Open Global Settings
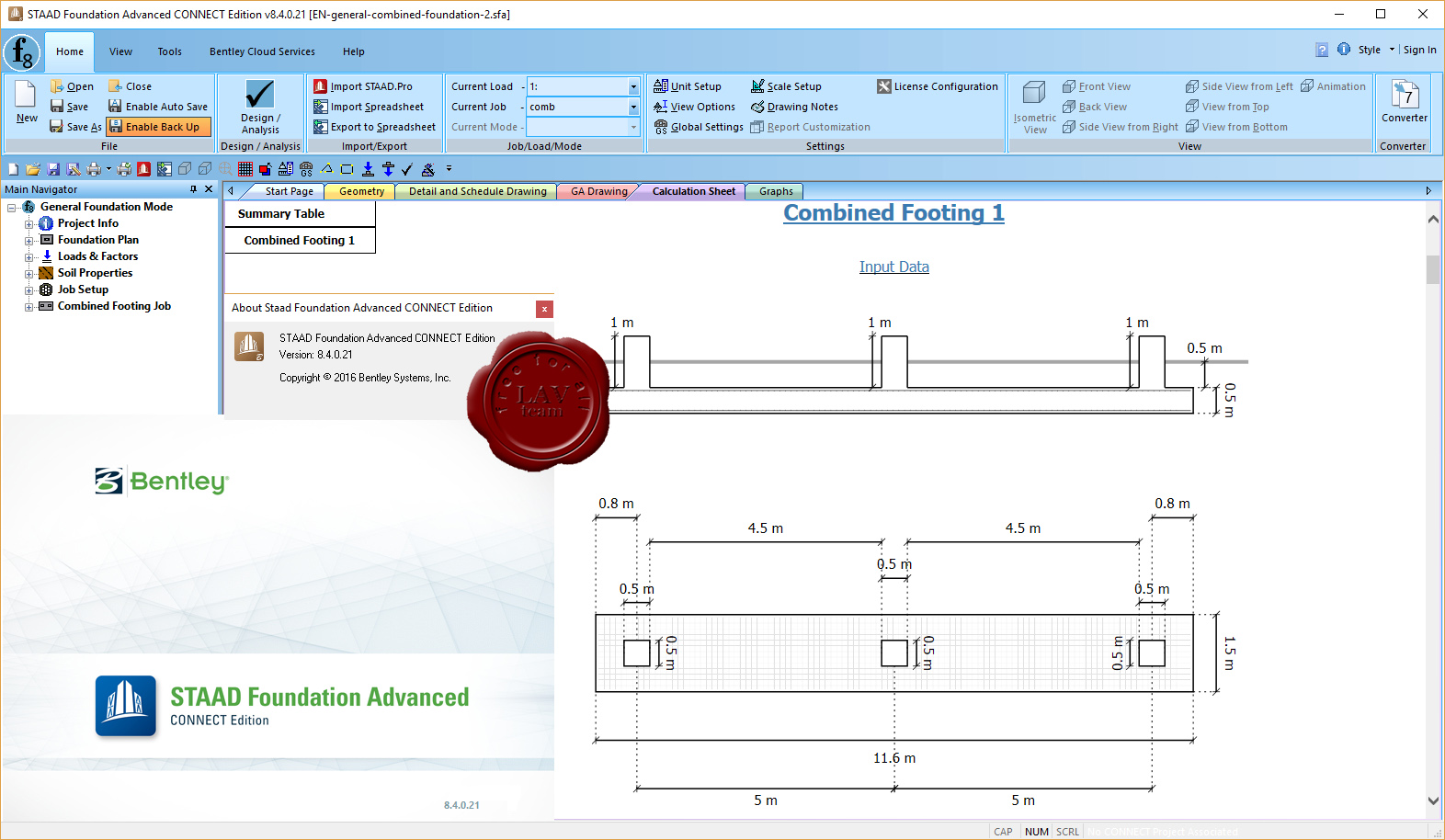Screen dimensions: 1445x840 (699, 127)
